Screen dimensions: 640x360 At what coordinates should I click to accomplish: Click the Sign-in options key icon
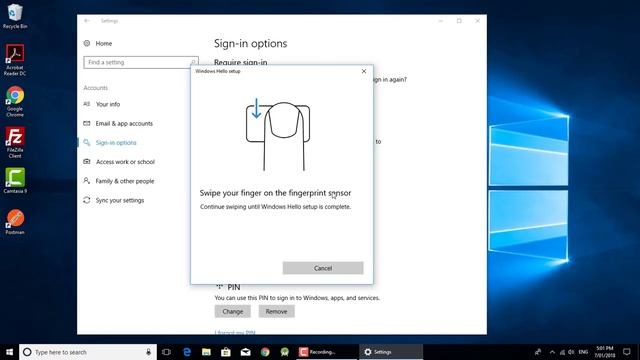[x=87, y=142]
